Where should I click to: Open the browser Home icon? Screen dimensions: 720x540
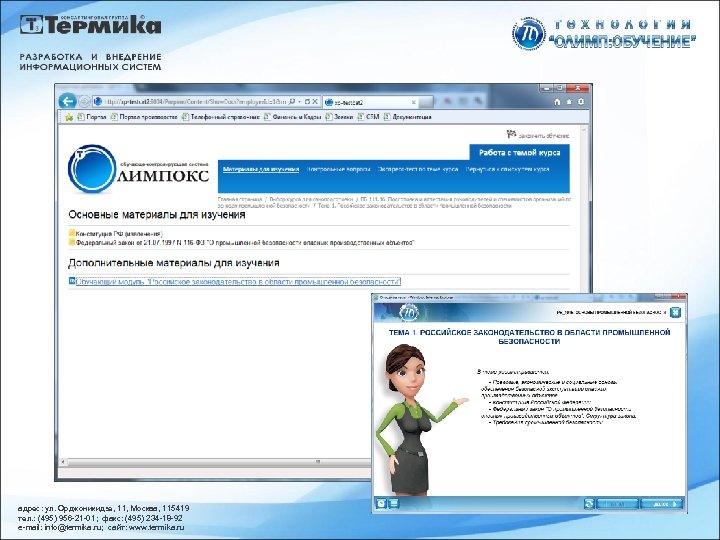(x=557, y=102)
